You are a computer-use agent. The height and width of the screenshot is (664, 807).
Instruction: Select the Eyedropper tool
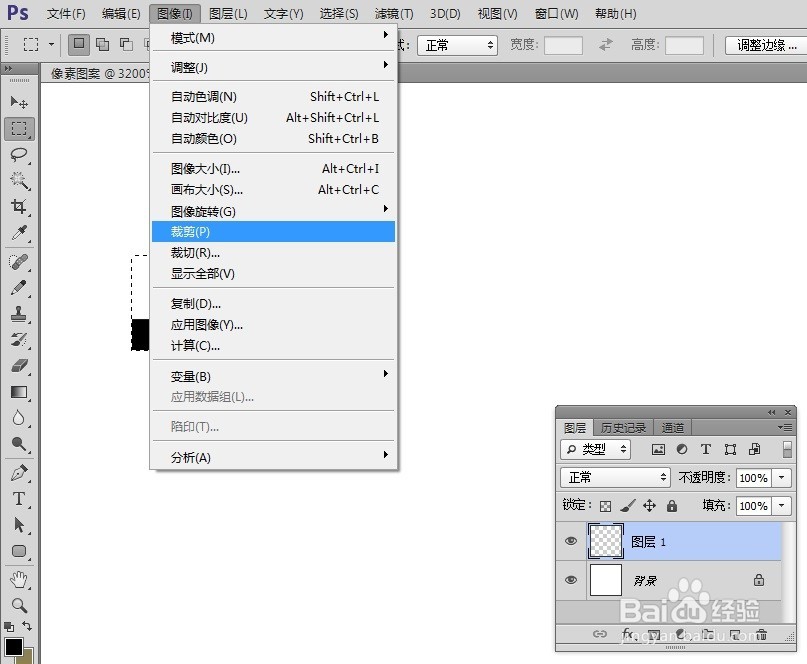coord(19,233)
